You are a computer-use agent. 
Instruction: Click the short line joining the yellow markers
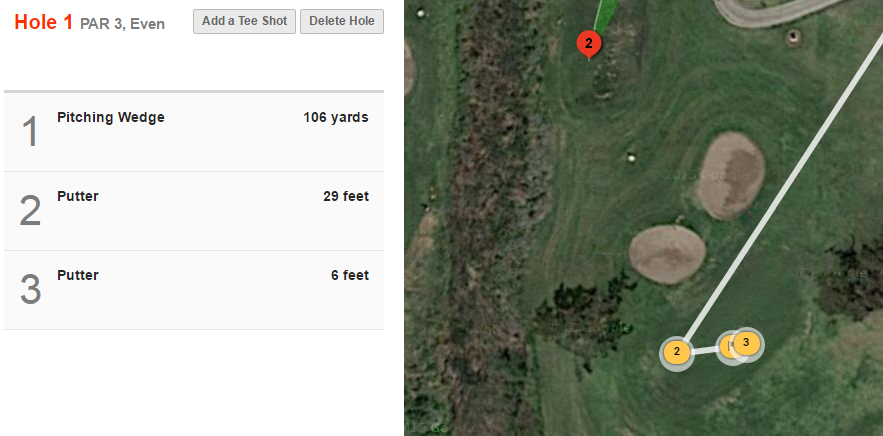(x=706, y=349)
